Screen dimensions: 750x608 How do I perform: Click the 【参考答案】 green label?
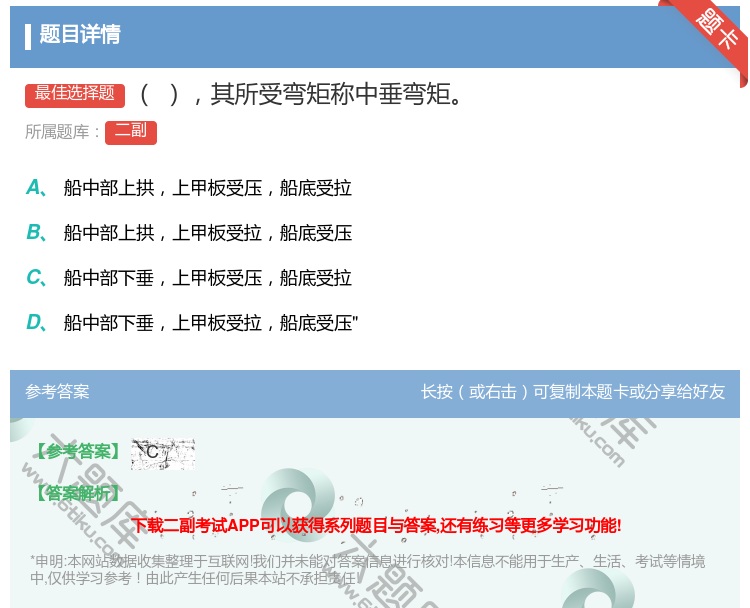point(78,451)
